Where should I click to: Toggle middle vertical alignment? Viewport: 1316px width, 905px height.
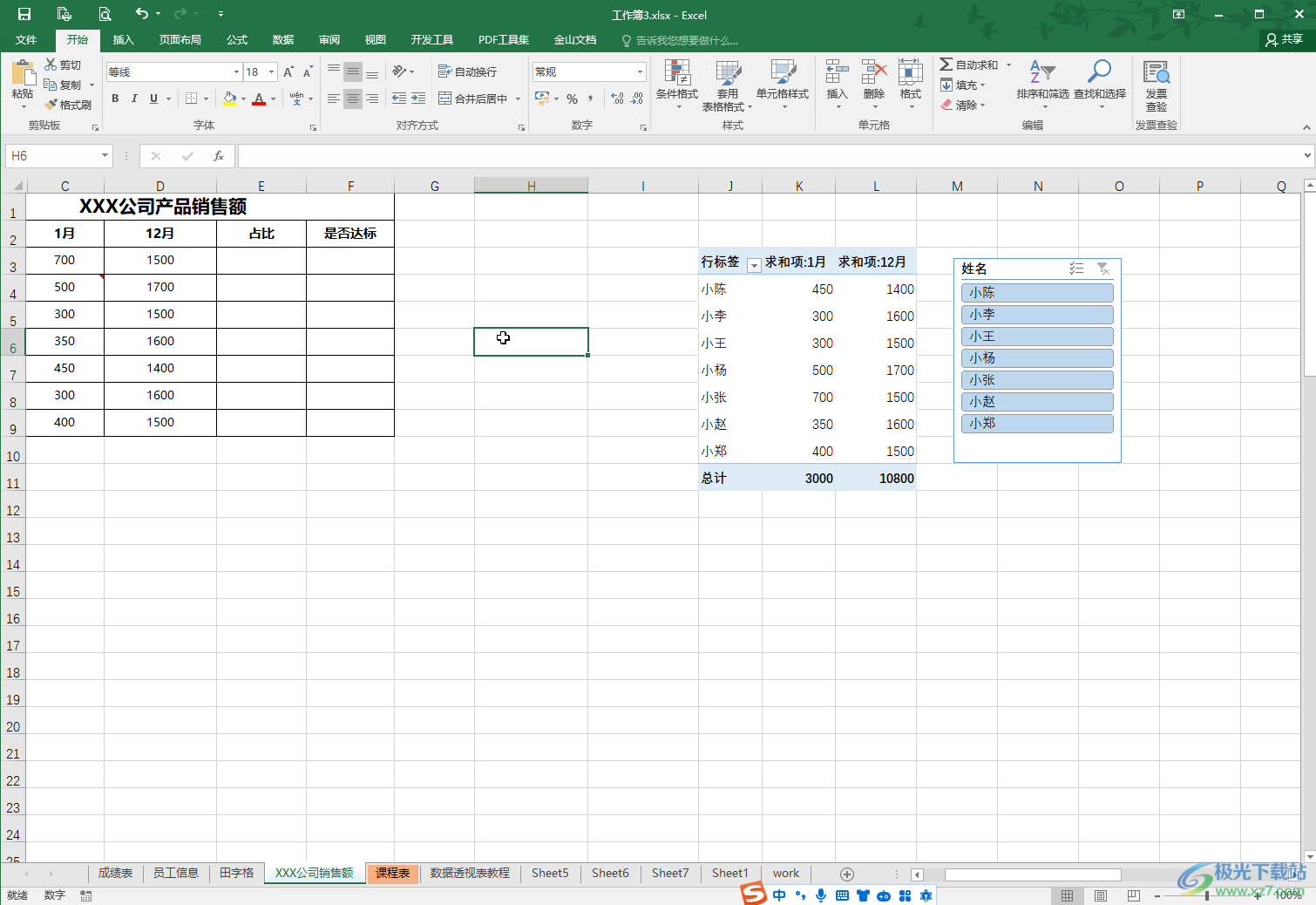coord(352,71)
